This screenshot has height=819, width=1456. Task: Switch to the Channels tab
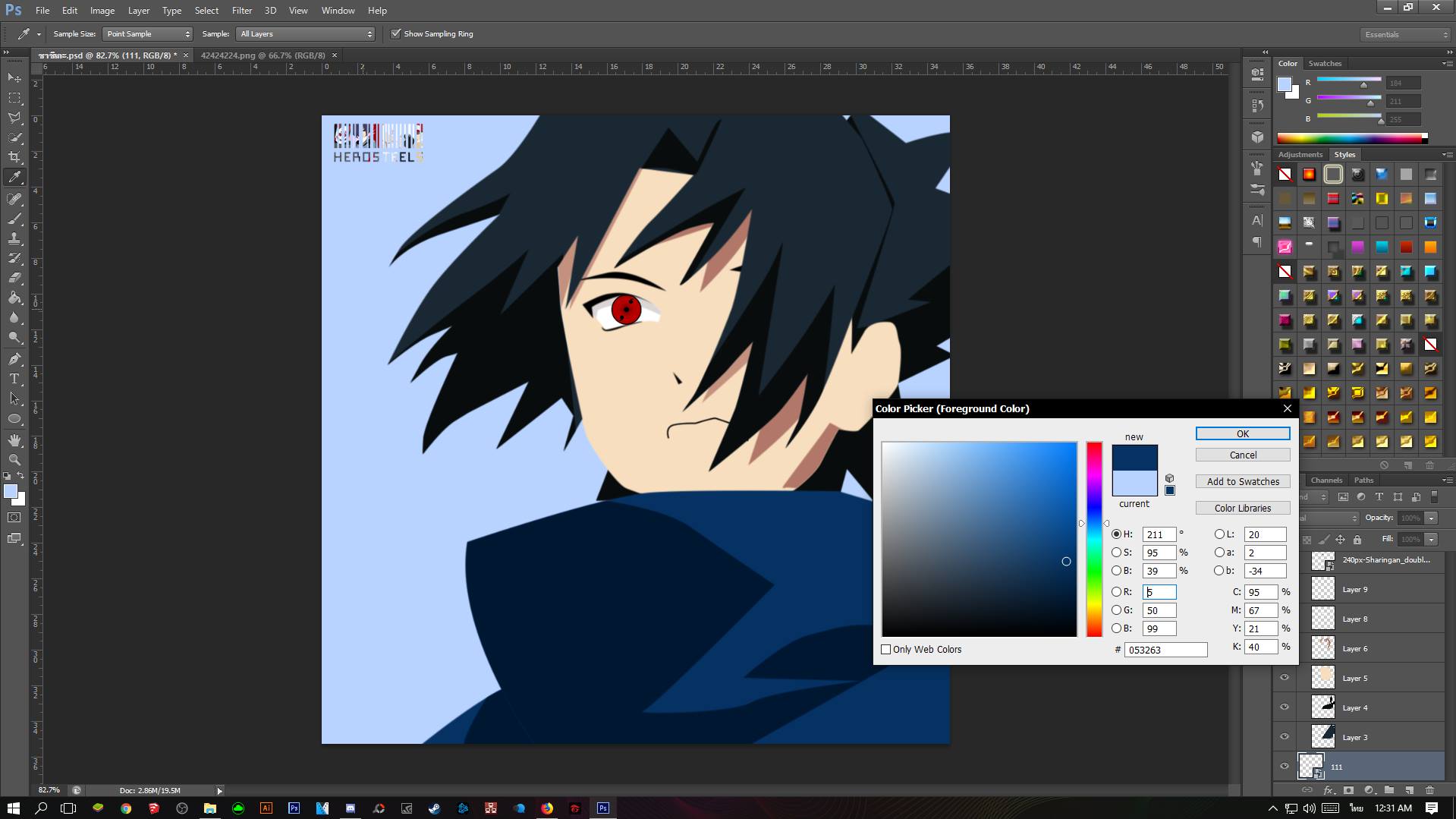(1326, 480)
